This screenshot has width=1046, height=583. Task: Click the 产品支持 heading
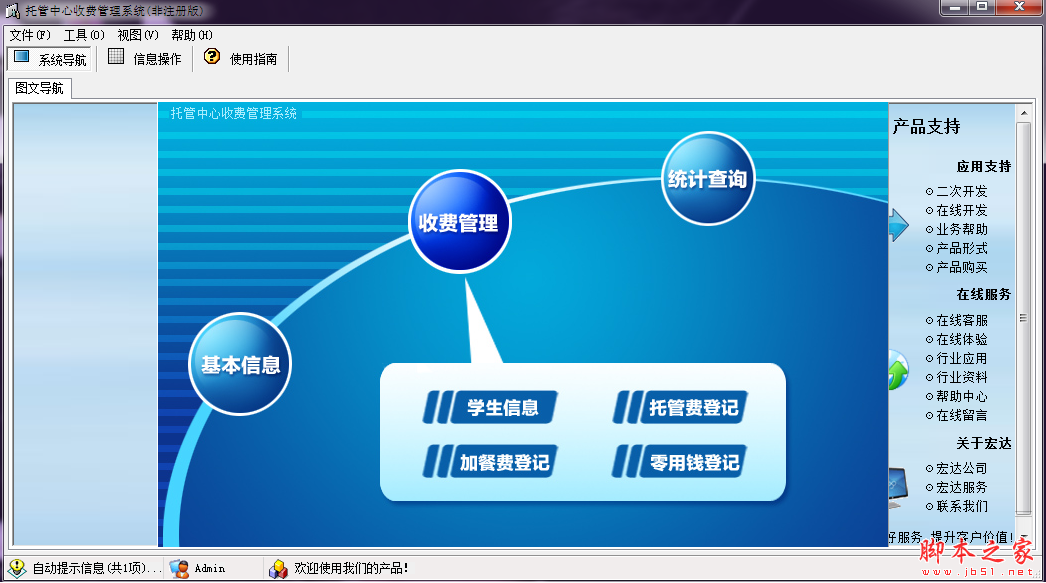point(927,127)
